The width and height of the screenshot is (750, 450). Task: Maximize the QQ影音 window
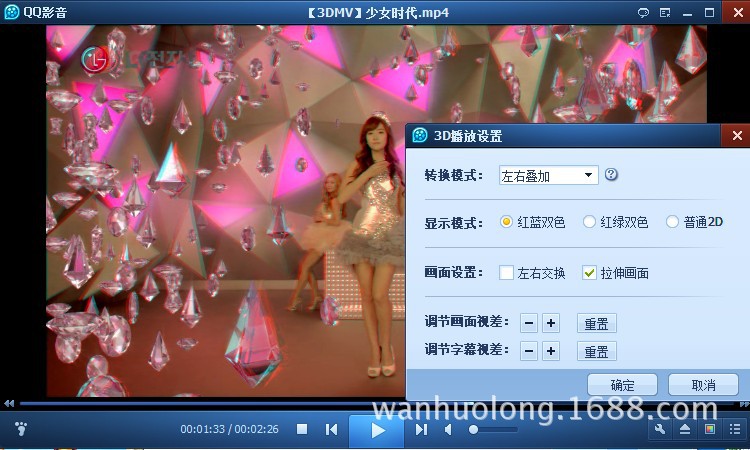(709, 13)
